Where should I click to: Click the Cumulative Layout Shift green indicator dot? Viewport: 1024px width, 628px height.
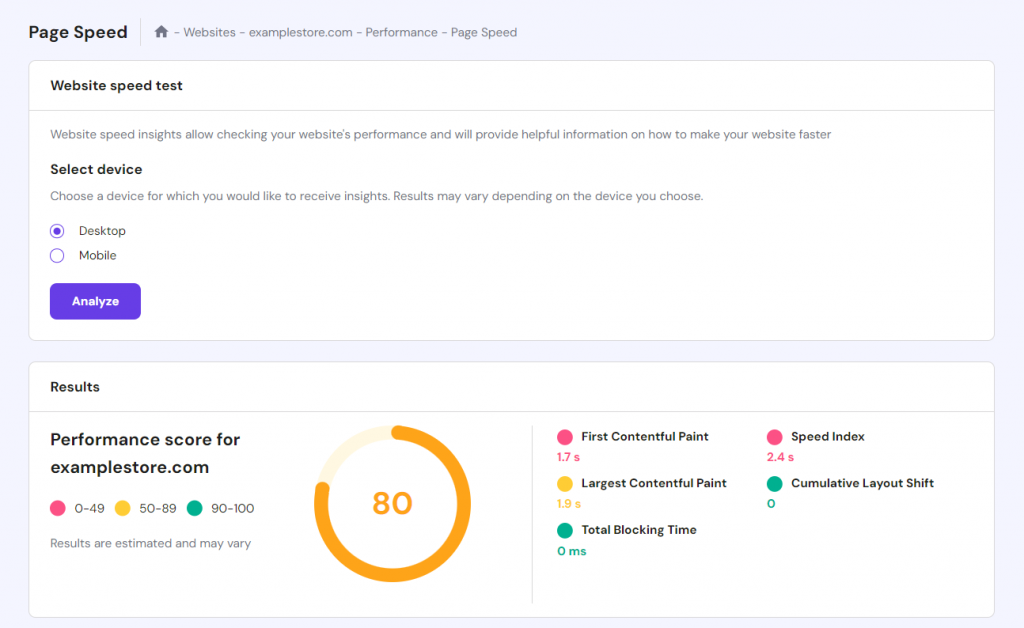click(x=775, y=483)
